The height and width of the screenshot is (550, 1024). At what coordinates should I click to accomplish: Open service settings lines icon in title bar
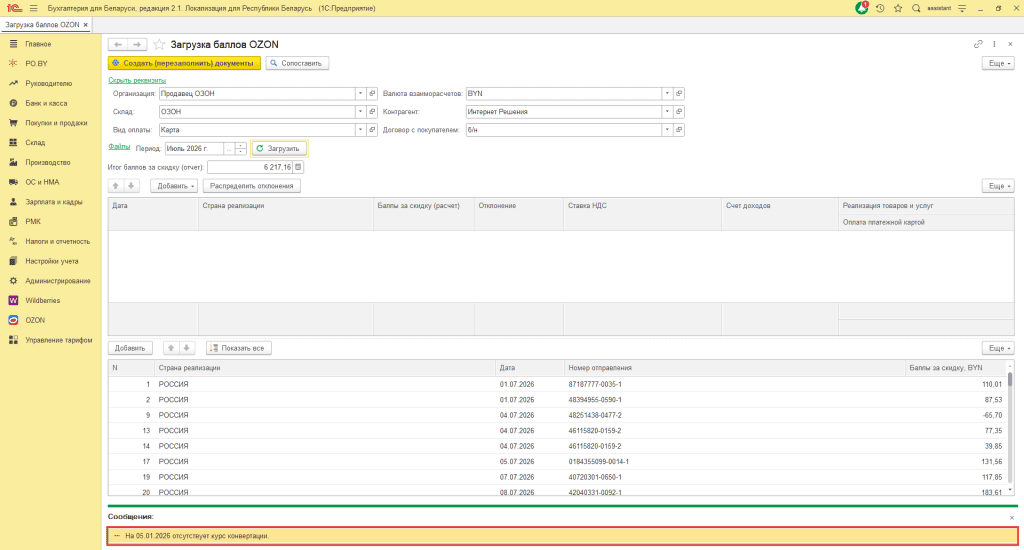tap(962, 8)
